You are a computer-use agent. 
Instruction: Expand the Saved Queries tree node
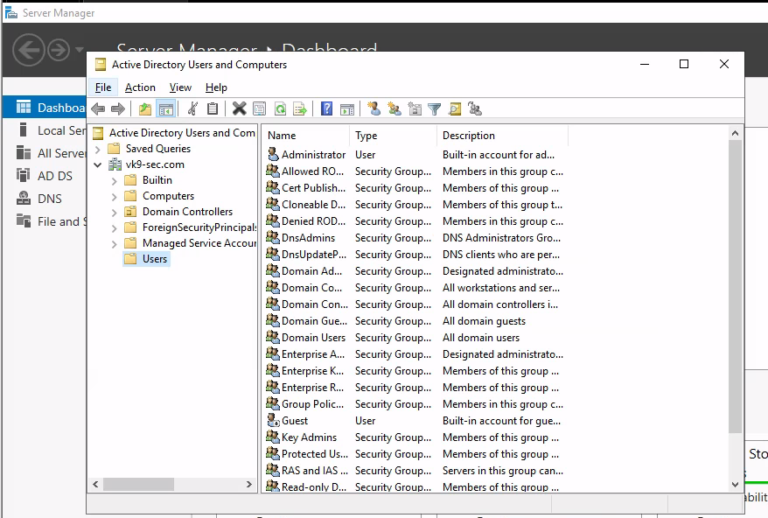point(98,149)
